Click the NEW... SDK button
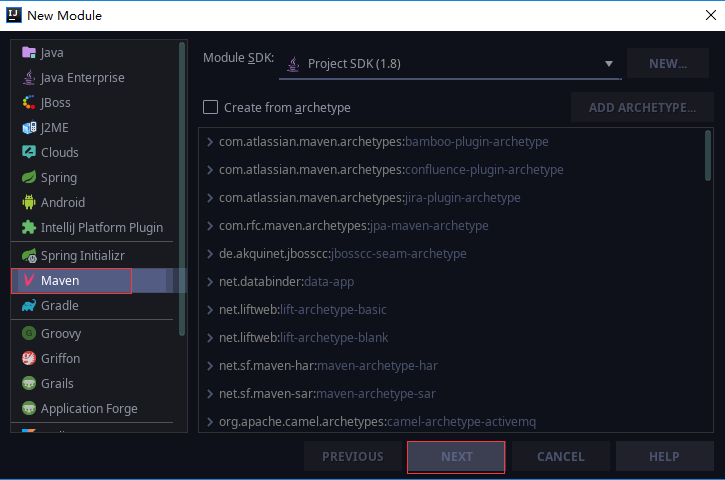 pos(668,64)
